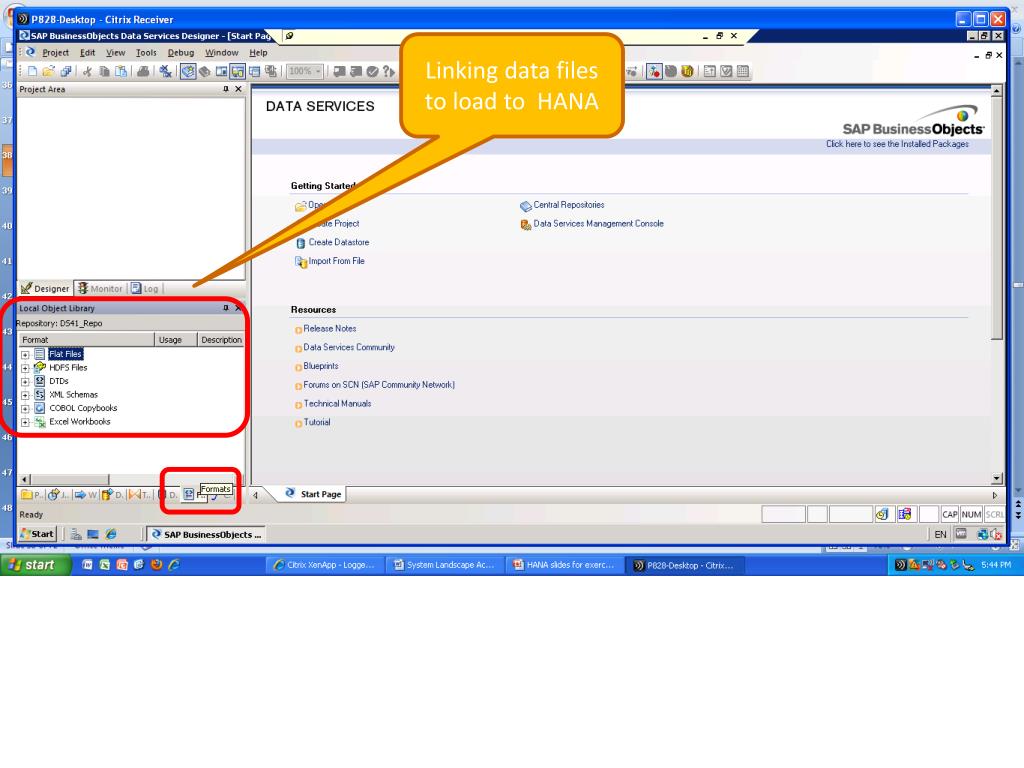Toggle the Local Object Library toolbar button
The image size is (1024, 768).
pyautogui.click(x=187, y=71)
